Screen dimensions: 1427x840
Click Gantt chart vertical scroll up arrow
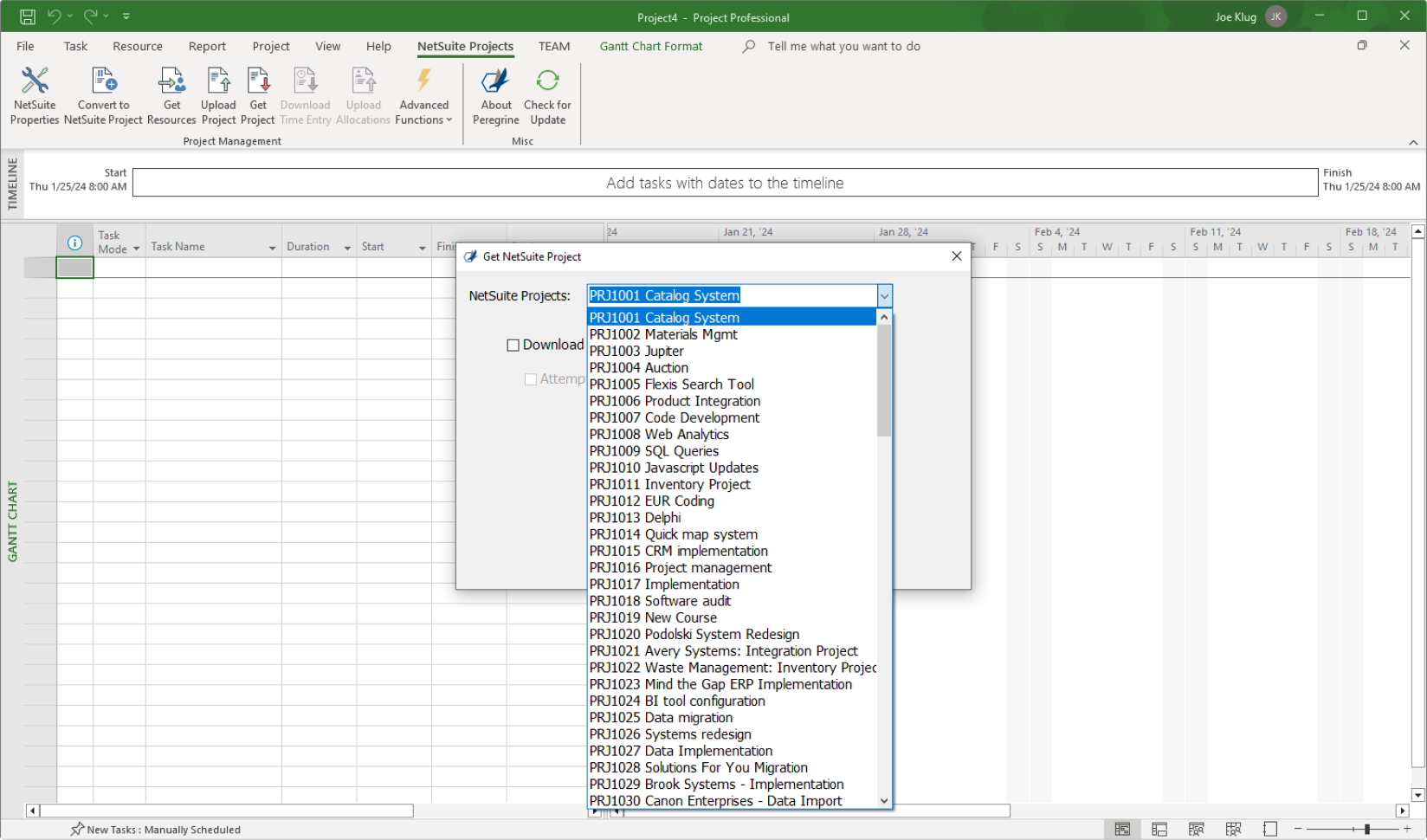(1417, 231)
